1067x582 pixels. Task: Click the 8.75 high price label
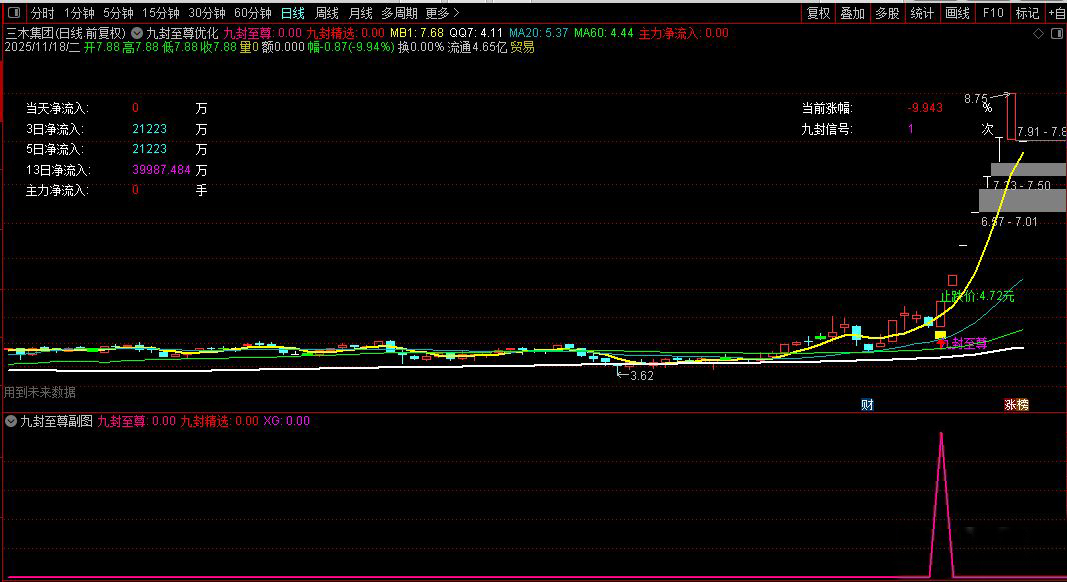976,99
